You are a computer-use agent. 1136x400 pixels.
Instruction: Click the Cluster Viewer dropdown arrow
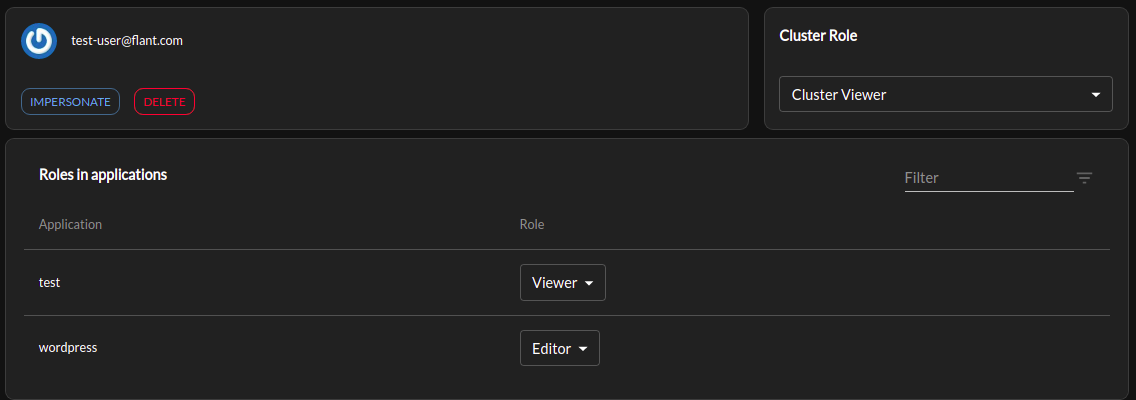[1096, 95]
